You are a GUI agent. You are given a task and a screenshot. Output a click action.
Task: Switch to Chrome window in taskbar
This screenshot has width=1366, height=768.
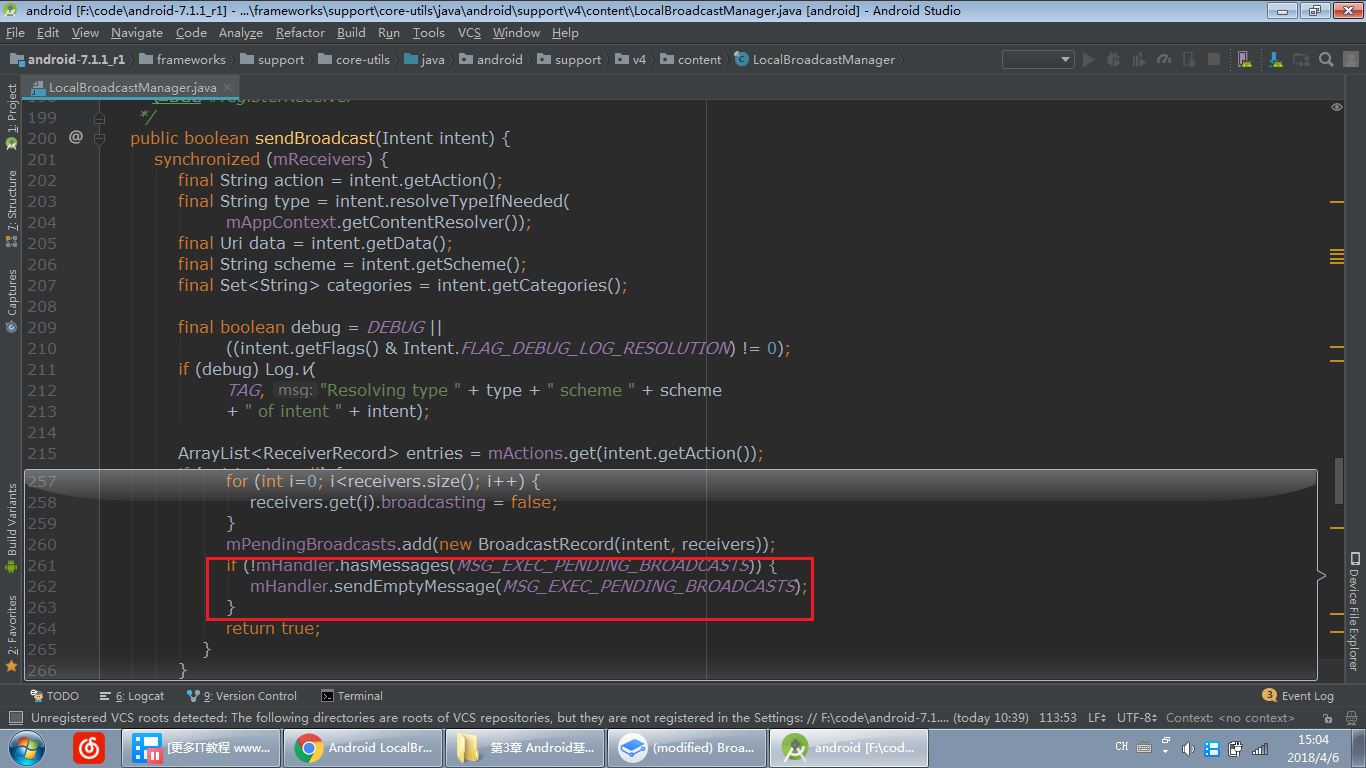point(363,748)
